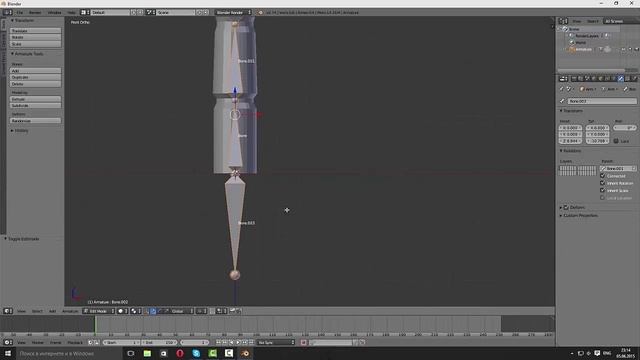Viewport: 640px width, 360px height.
Task: Click the Head X value field
Action: (570, 128)
